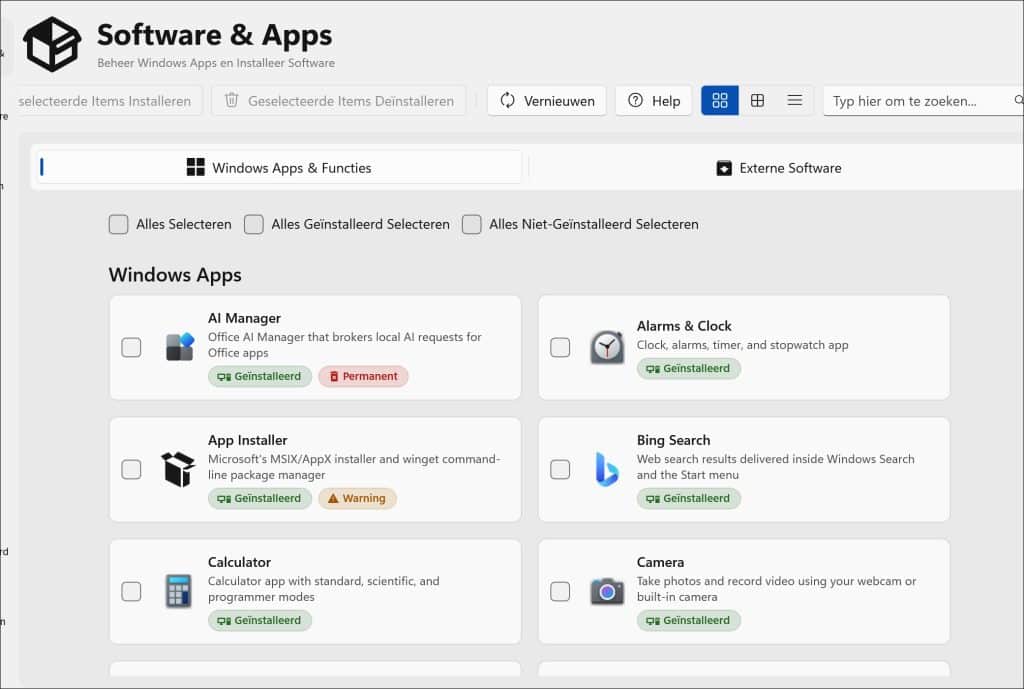Viewport: 1024px width, 689px height.
Task: Select the Bing Search checkbox
Action: [560, 469]
